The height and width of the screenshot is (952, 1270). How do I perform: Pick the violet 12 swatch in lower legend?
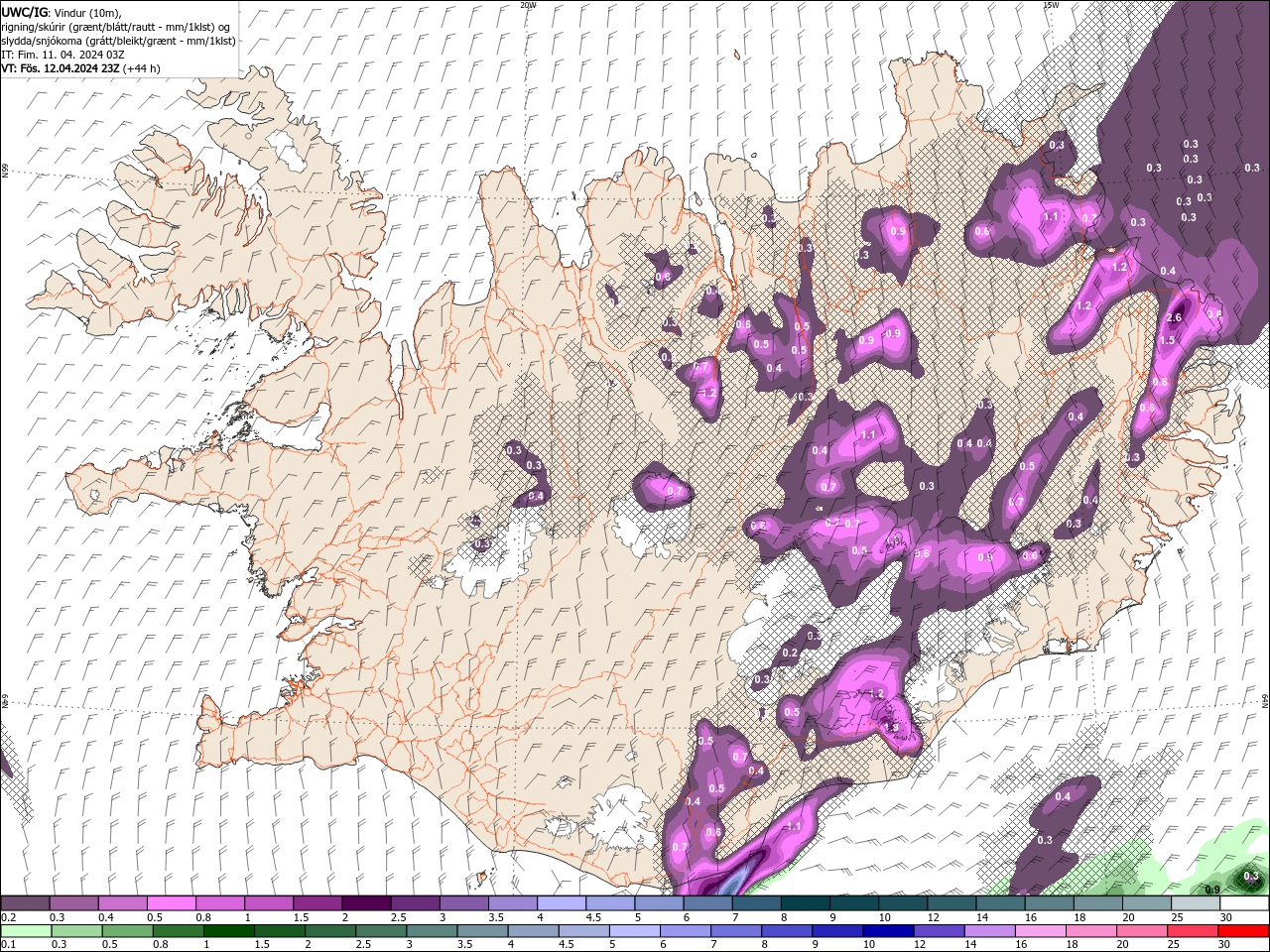click(938, 931)
